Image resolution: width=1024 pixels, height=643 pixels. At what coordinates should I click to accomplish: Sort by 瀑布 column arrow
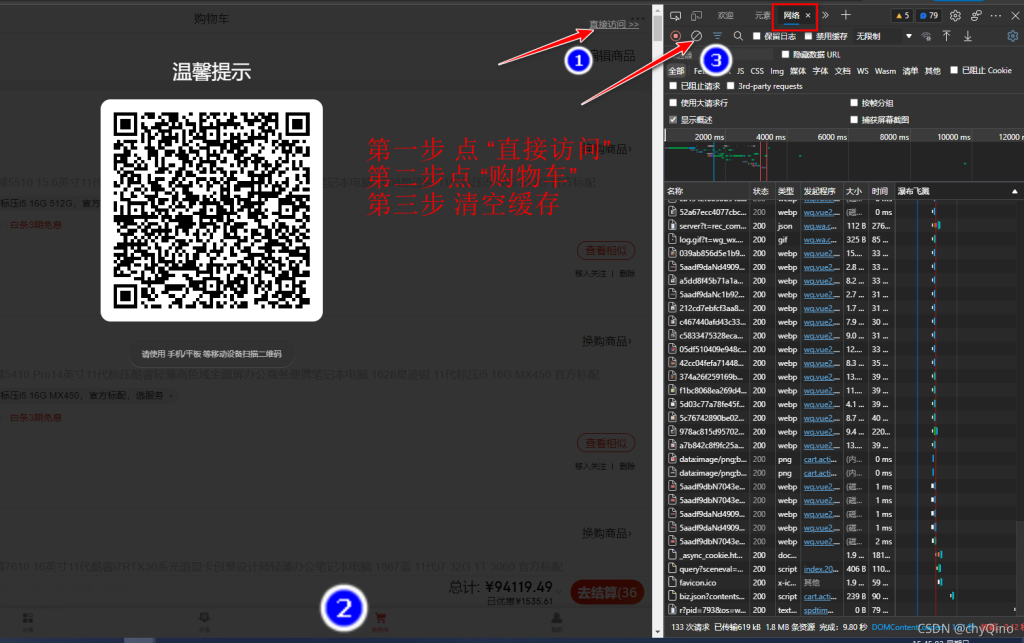point(1014,191)
